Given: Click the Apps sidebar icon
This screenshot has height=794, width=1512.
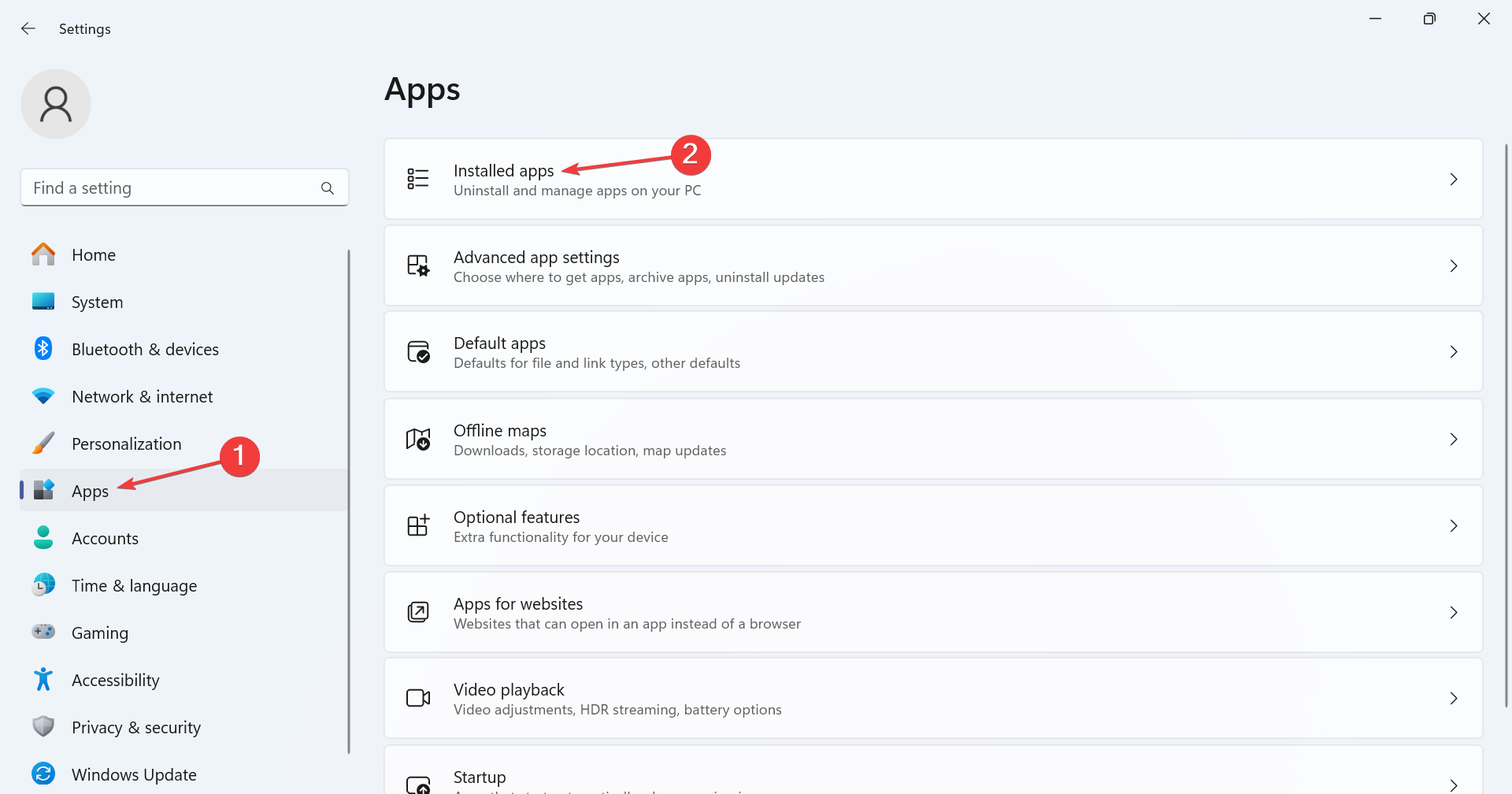Looking at the screenshot, I should [43, 490].
